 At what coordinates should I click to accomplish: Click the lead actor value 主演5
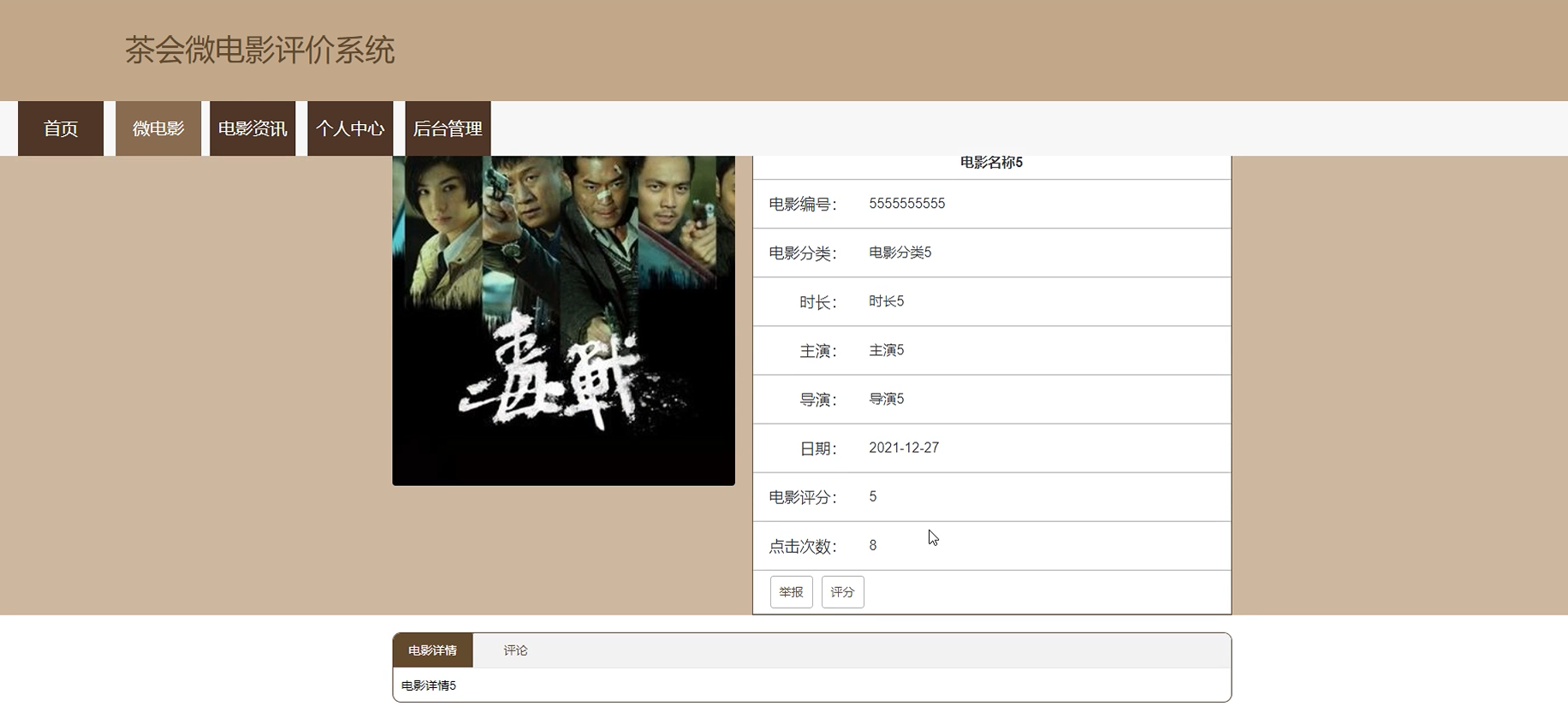point(887,350)
